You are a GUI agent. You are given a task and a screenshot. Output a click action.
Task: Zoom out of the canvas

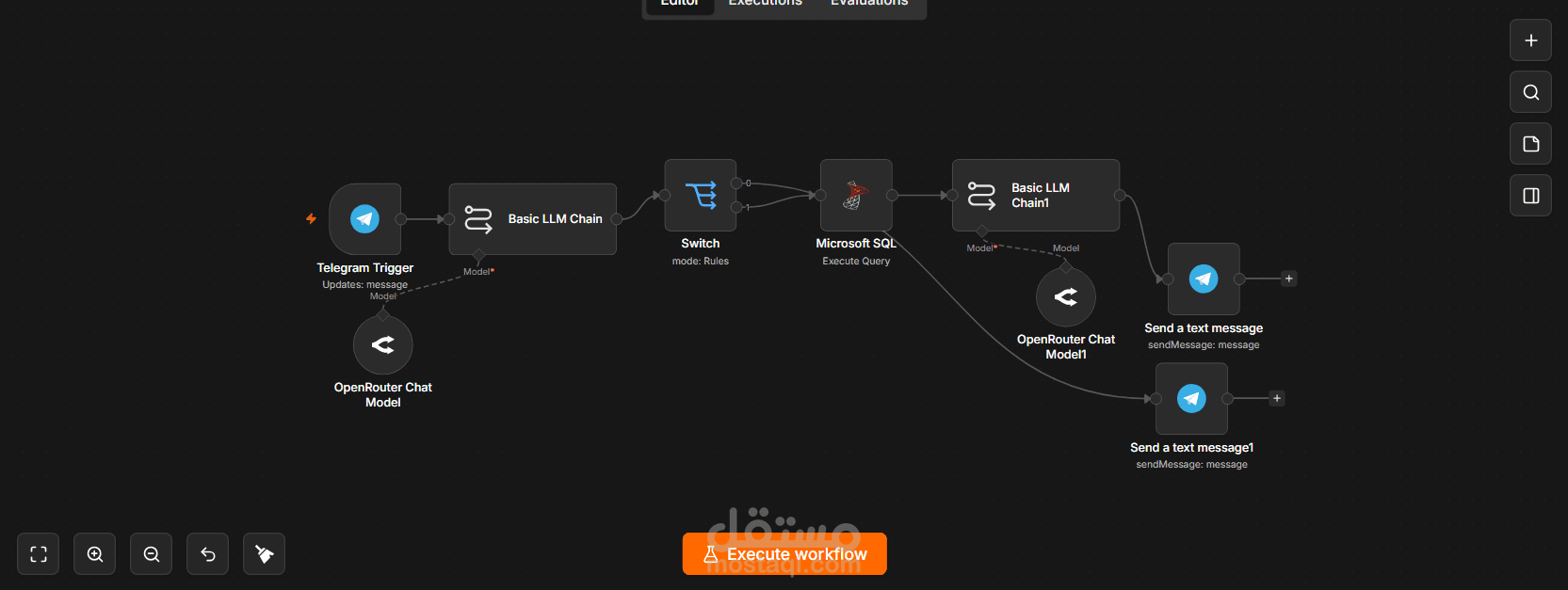tap(152, 554)
